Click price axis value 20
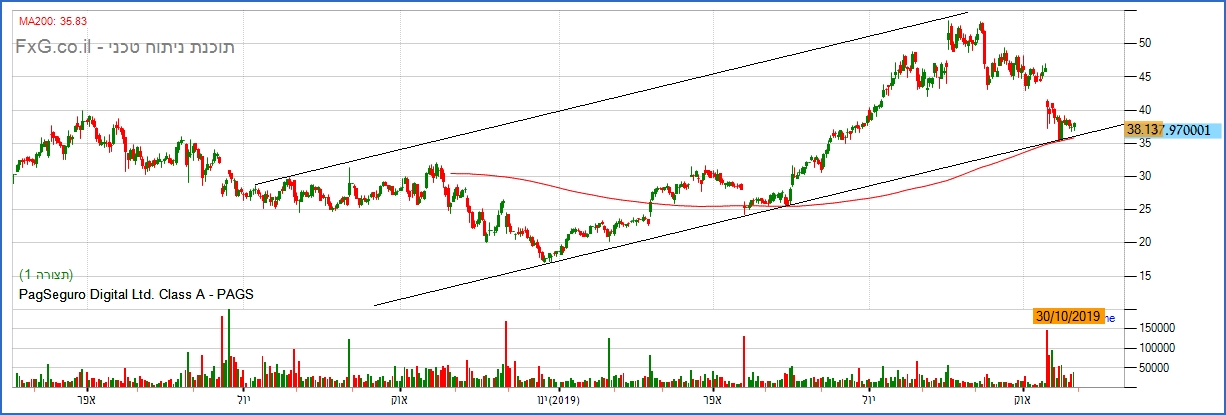The width and height of the screenshot is (1226, 415). (x=1143, y=242)
